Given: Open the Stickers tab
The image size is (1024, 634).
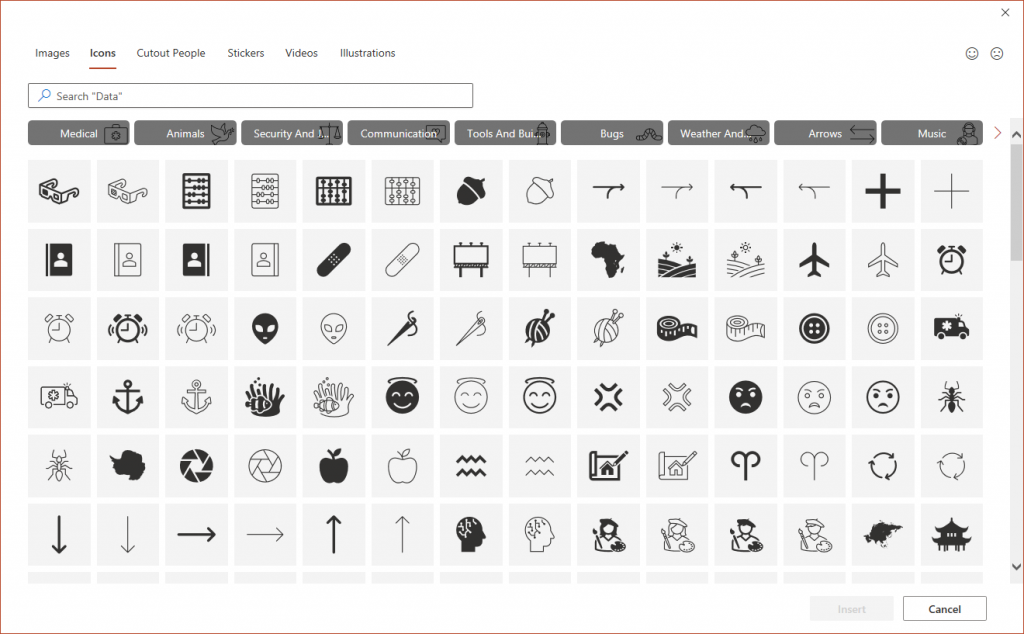Looking at the screenshot, I should [246, 53].
